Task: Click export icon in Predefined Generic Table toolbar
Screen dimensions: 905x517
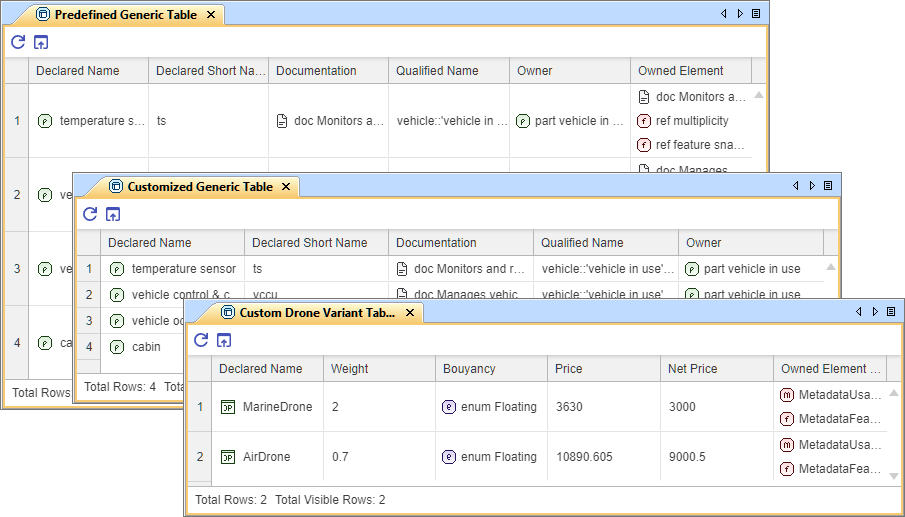Action: coord(41,42)
